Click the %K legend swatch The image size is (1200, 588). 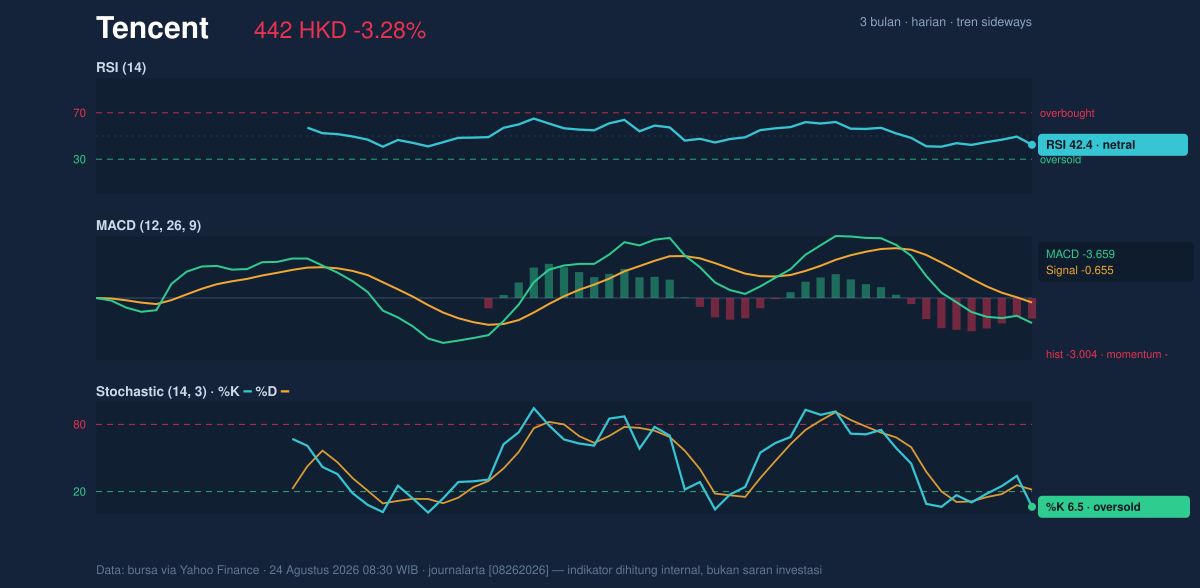pos(247,392)
